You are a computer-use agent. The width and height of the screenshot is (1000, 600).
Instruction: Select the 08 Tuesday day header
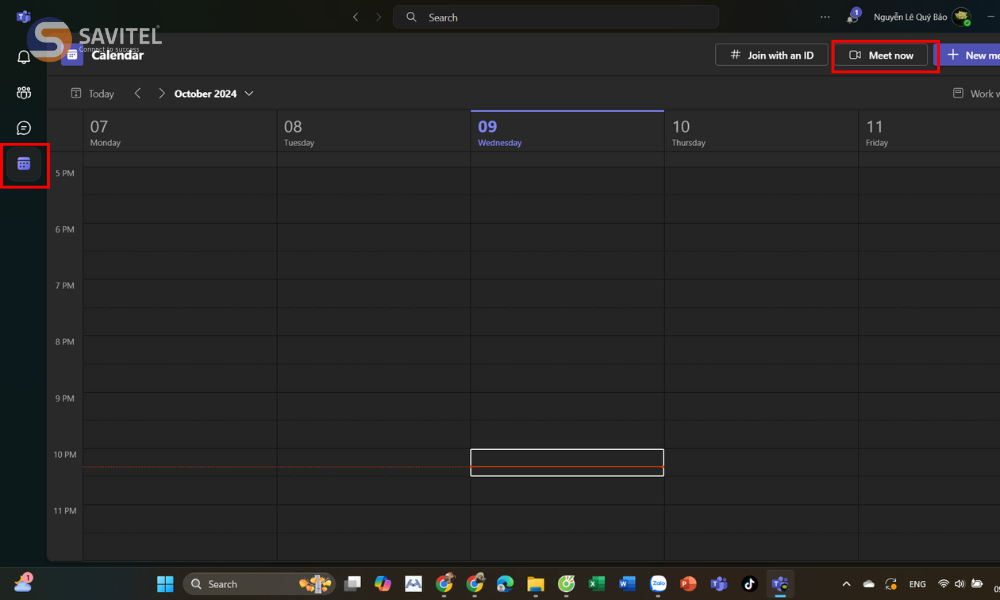(374, 132)
